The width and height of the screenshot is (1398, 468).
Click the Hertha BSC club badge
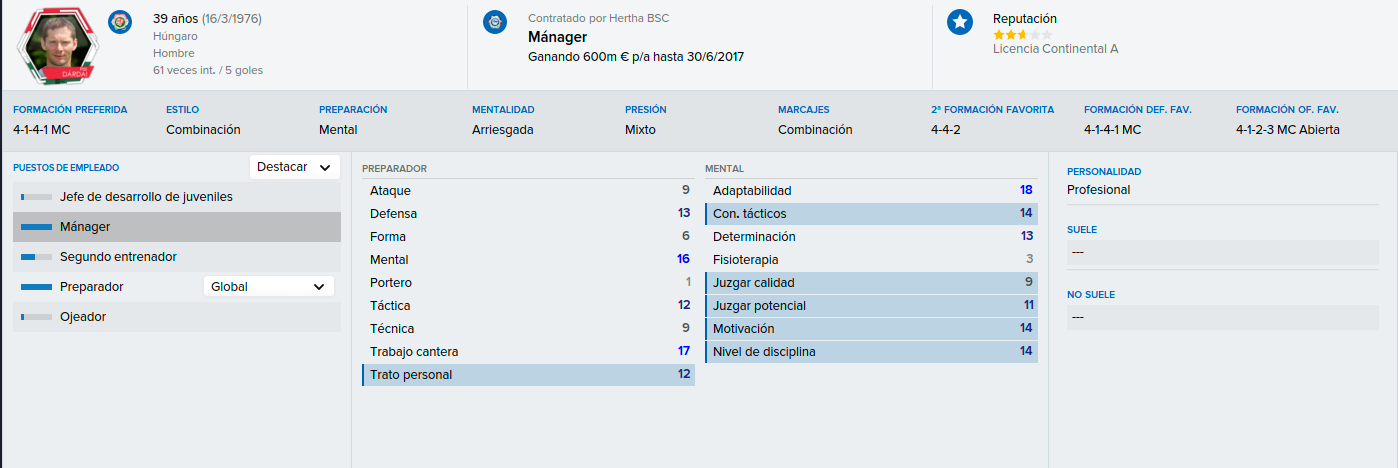pyautogui.click(x=495, y=22)
